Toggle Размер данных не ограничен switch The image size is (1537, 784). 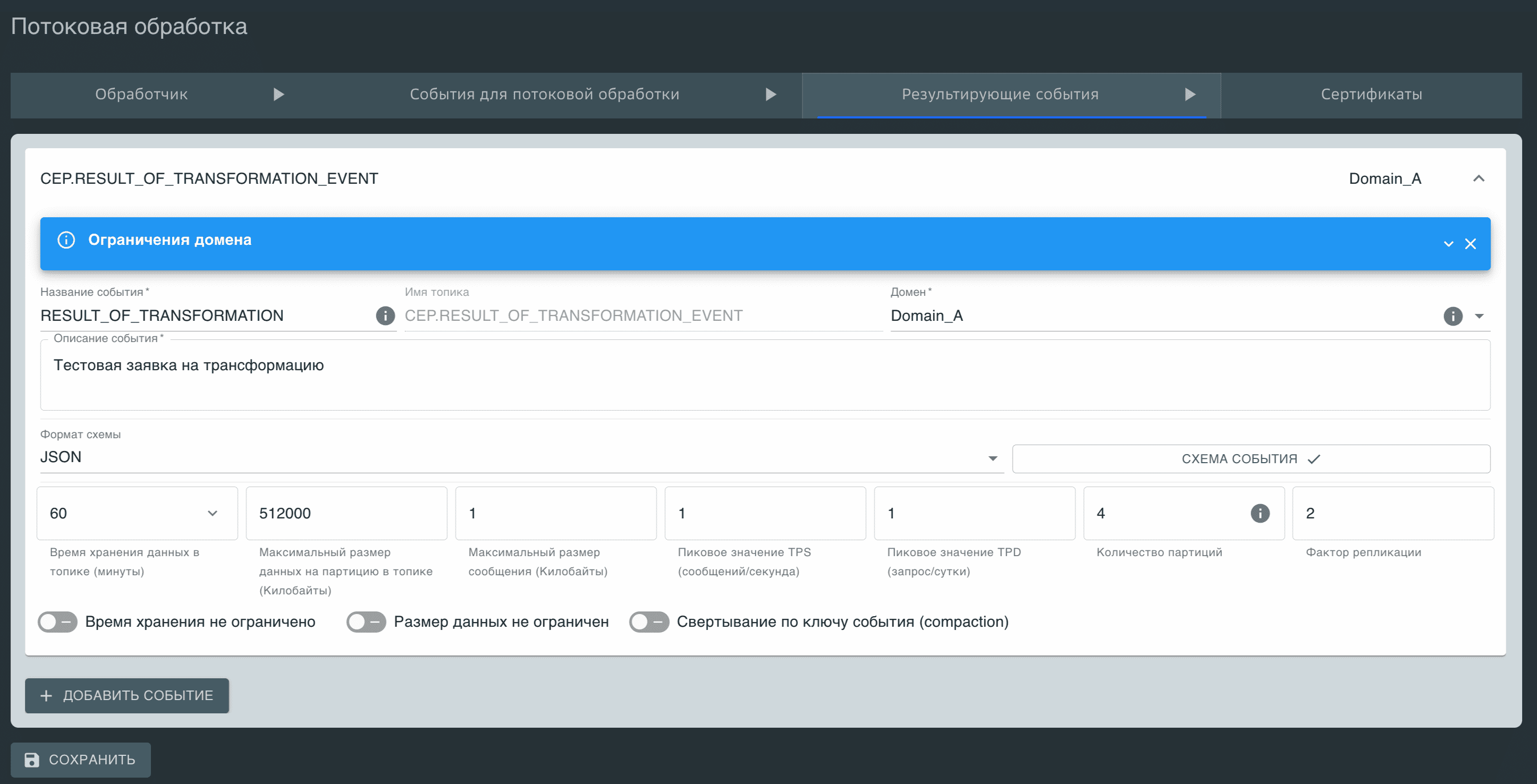tap(366, 622)
